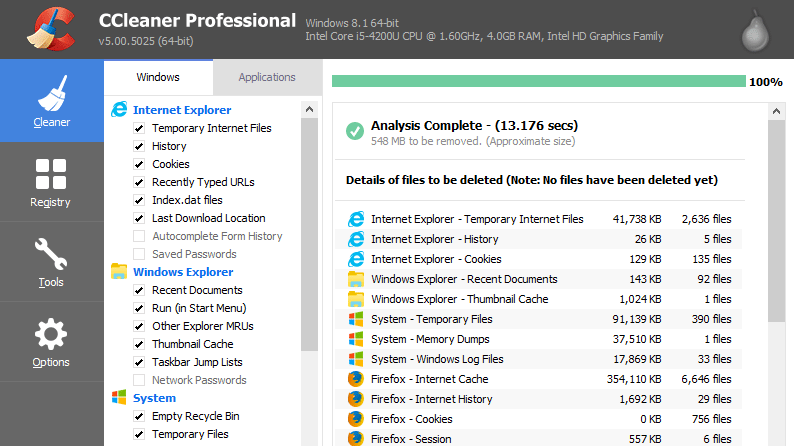Click folder icon beside Recent Documents result
795x446 pixels.
click(356, 279)
